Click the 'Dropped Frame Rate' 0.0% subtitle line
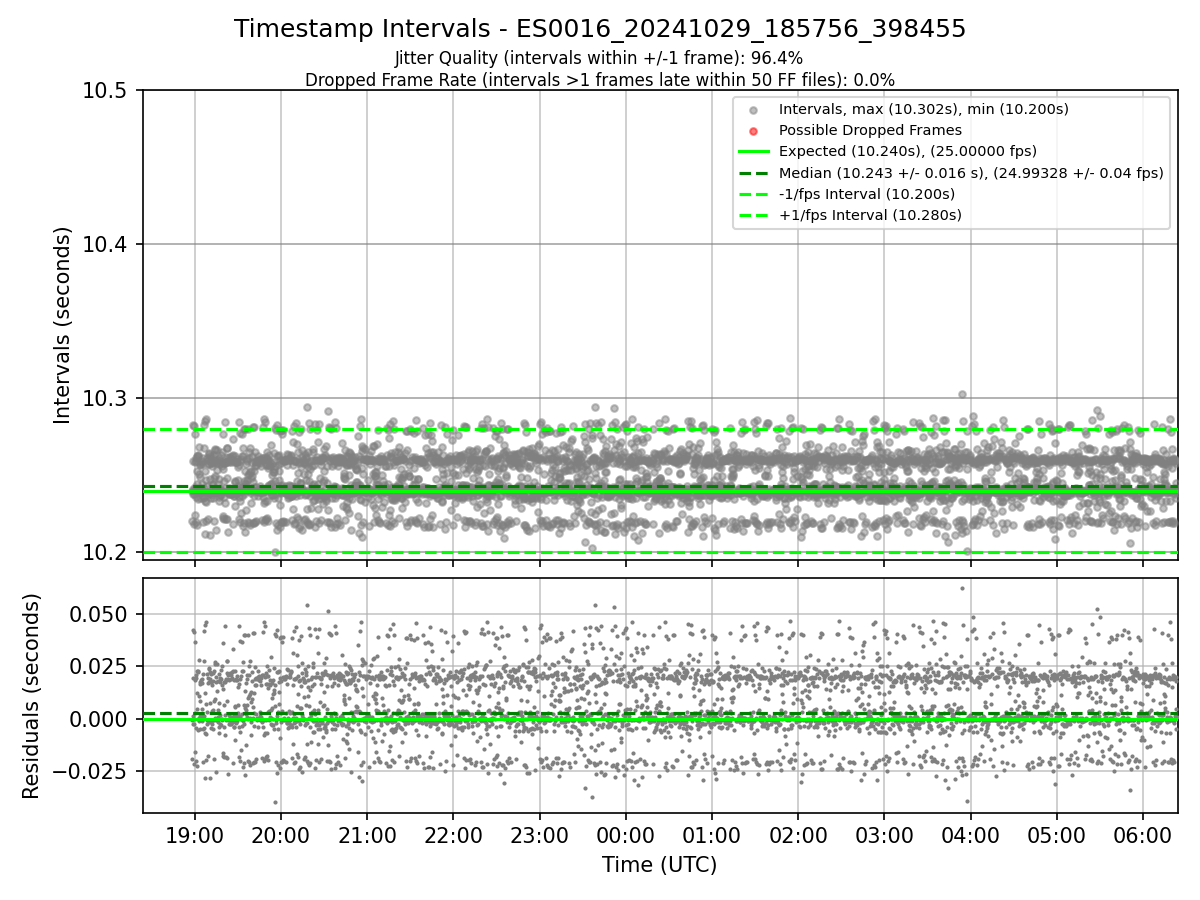This screenshot has width=1200, height=900. (x=600, y=79)
